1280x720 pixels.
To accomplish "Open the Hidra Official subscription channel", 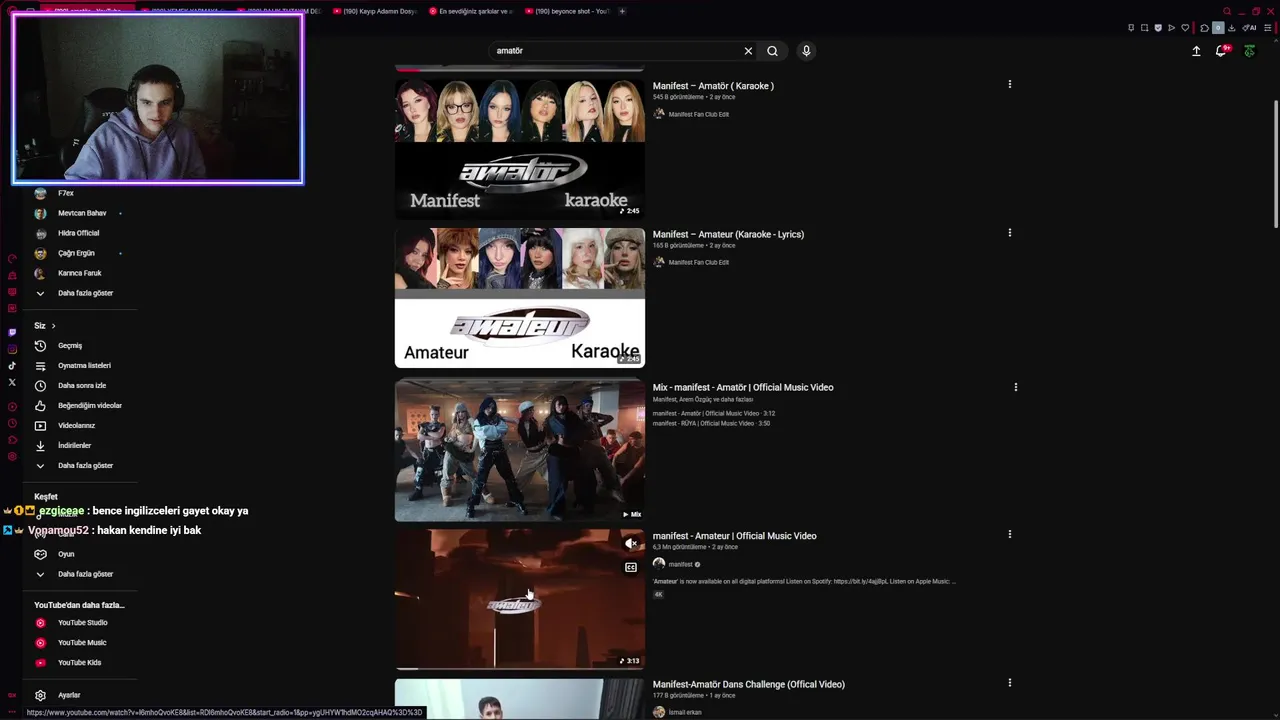I will pos(80,233).
